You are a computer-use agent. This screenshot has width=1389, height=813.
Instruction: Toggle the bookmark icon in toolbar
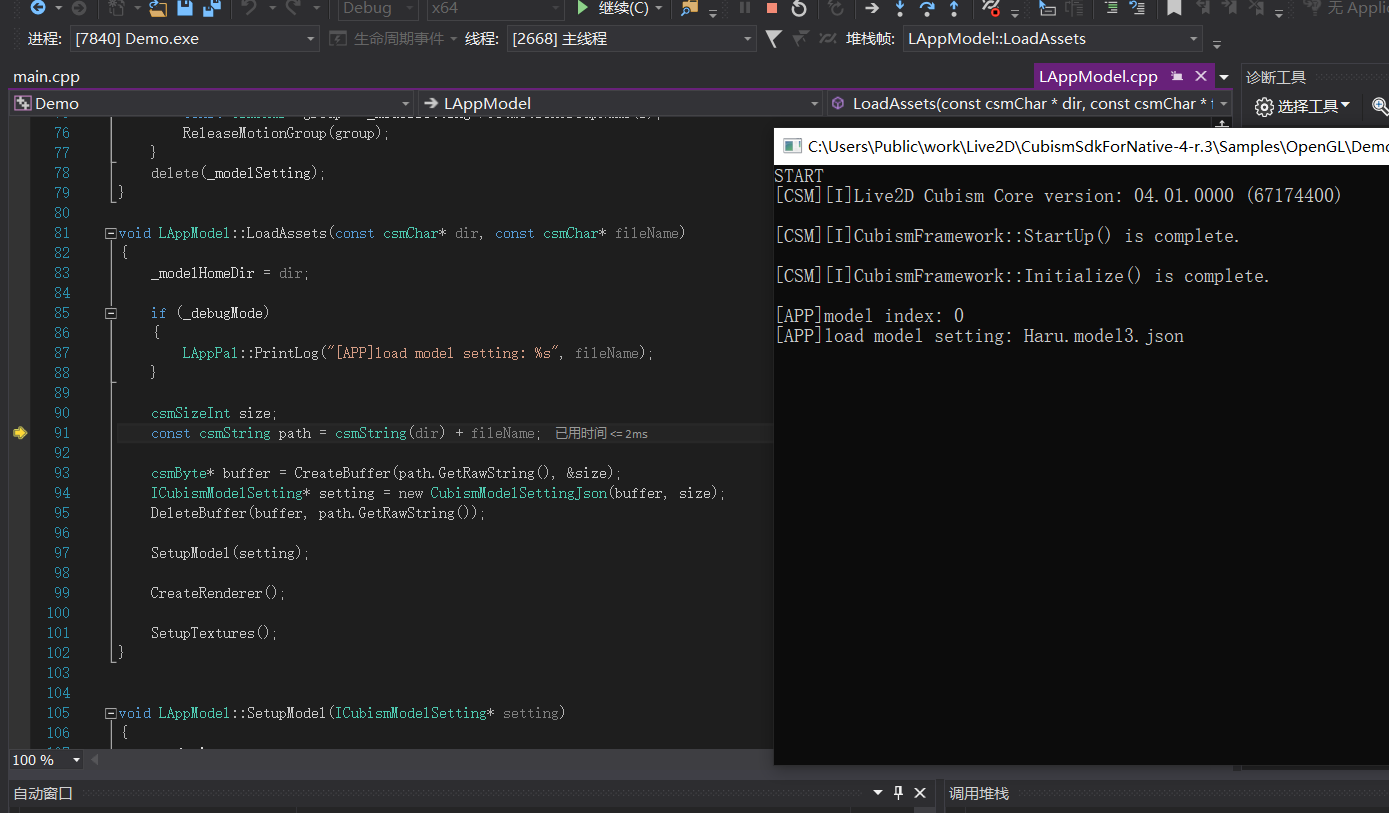tap(1174, 9)
